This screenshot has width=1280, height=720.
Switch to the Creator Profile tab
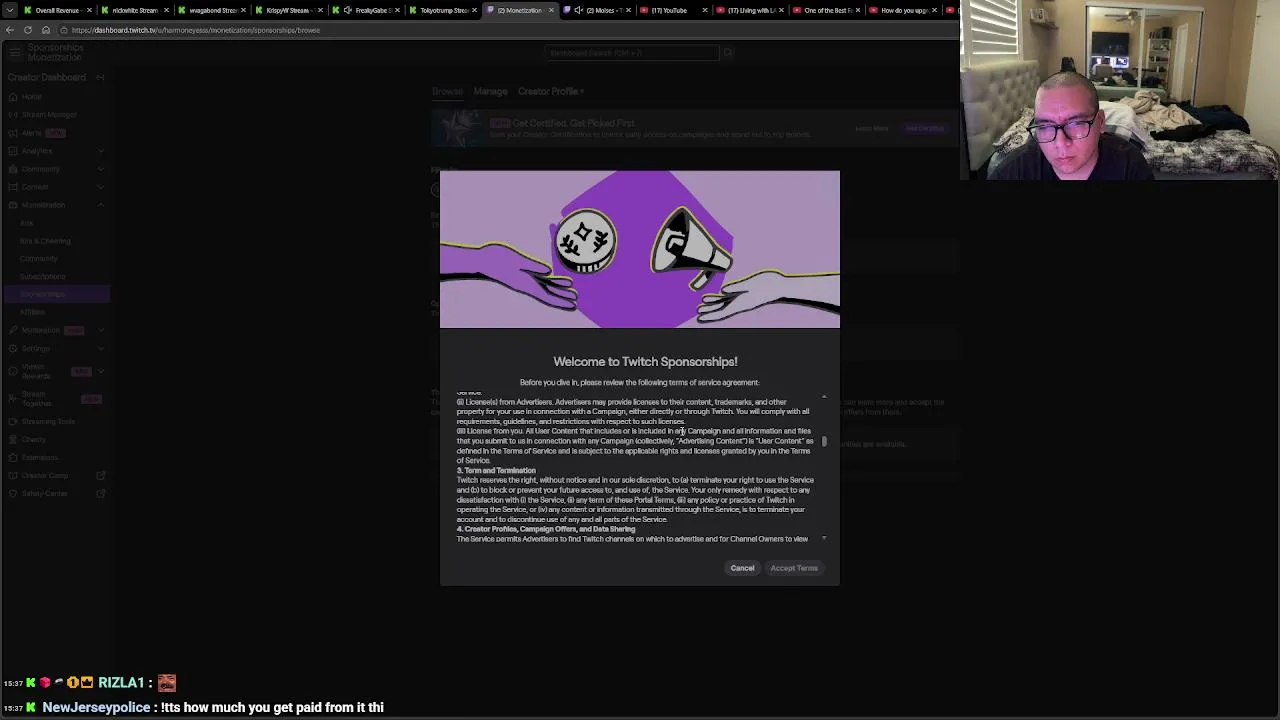pos(549,92)
